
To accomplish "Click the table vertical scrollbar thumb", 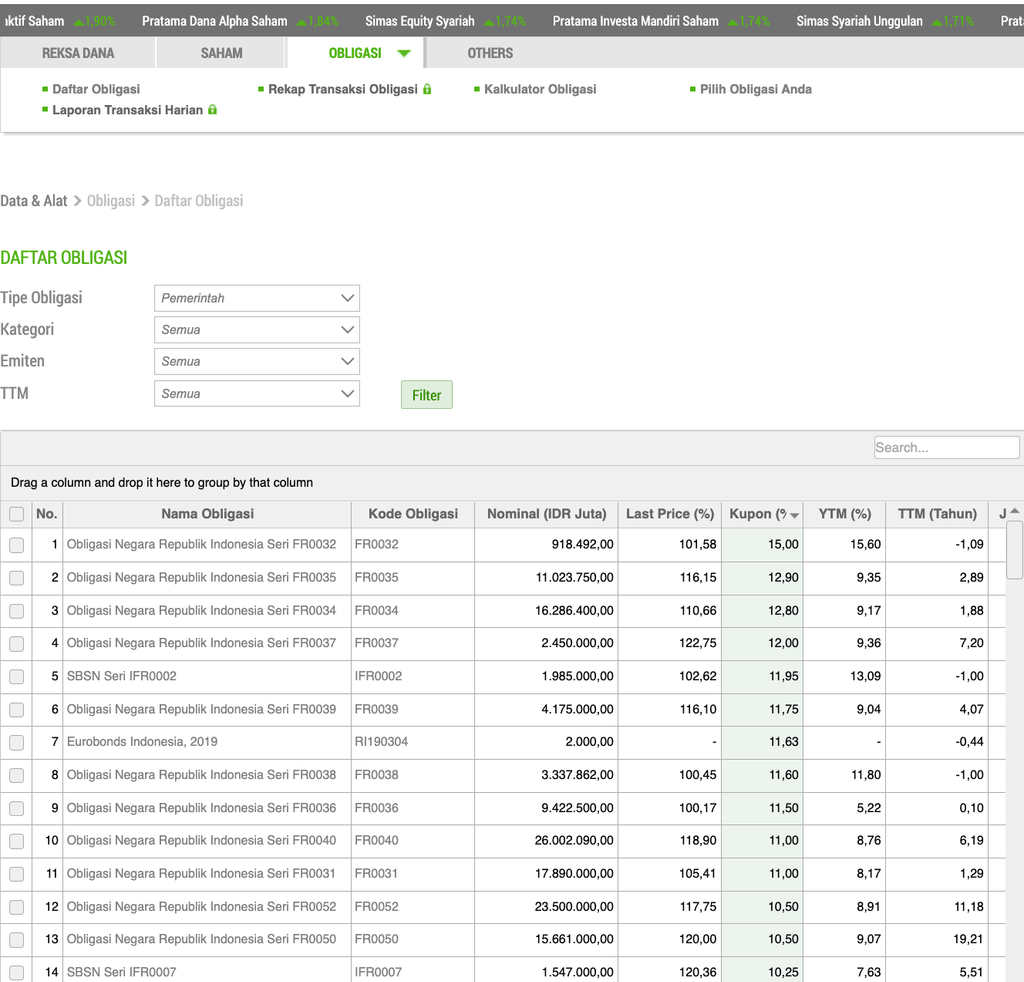I will pyautogui.click(x=1015, y=550).
